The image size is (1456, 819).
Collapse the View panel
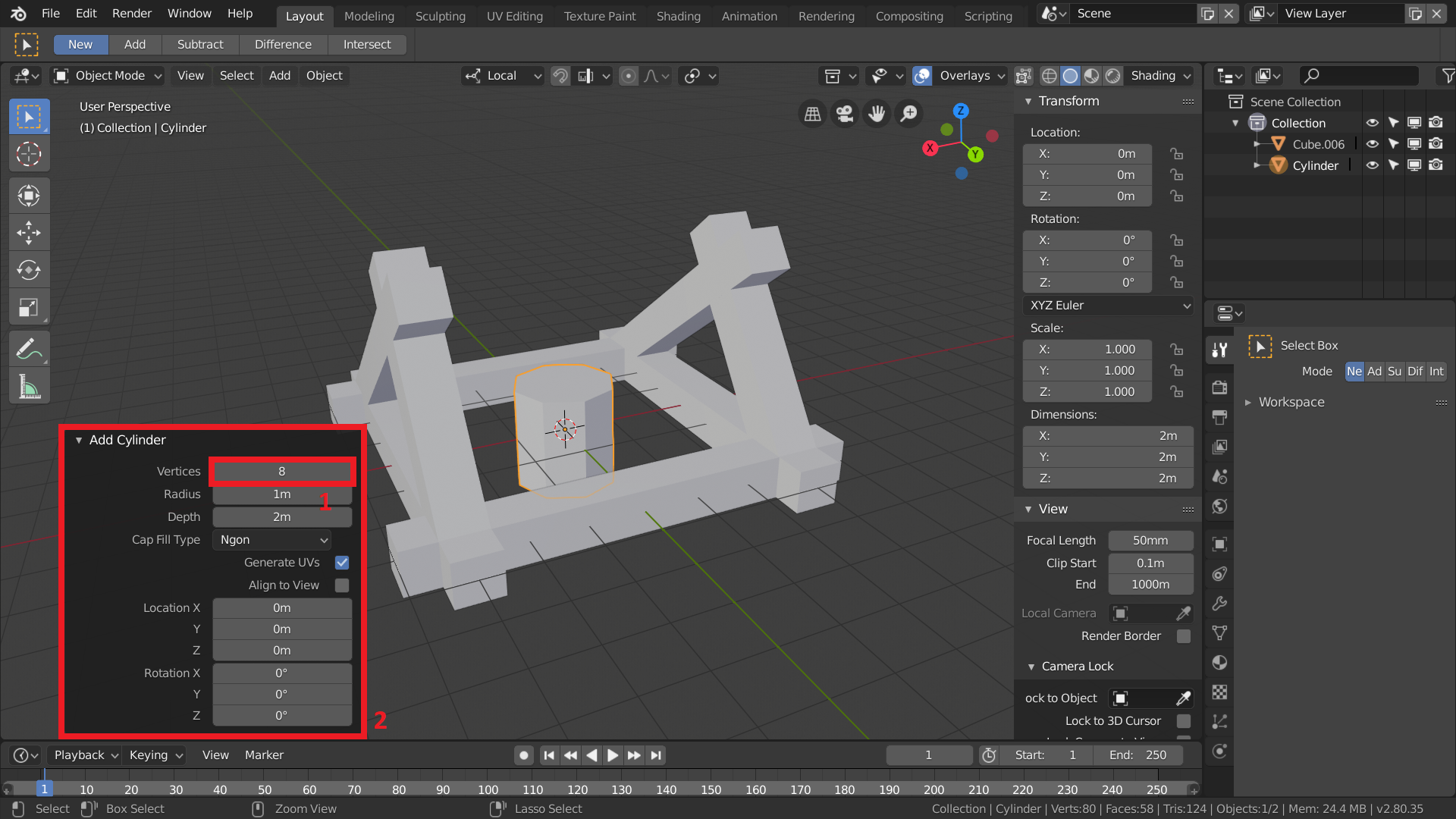point(1028,510)
